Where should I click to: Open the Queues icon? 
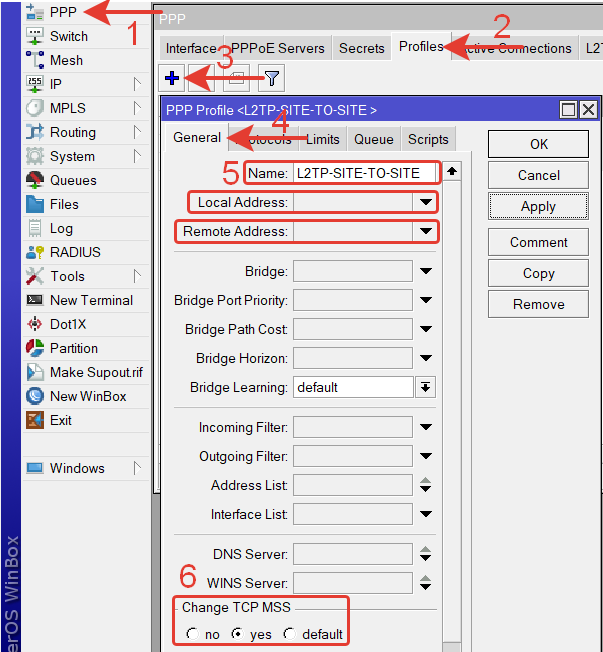pyautogui.click(x=35, y=180)
